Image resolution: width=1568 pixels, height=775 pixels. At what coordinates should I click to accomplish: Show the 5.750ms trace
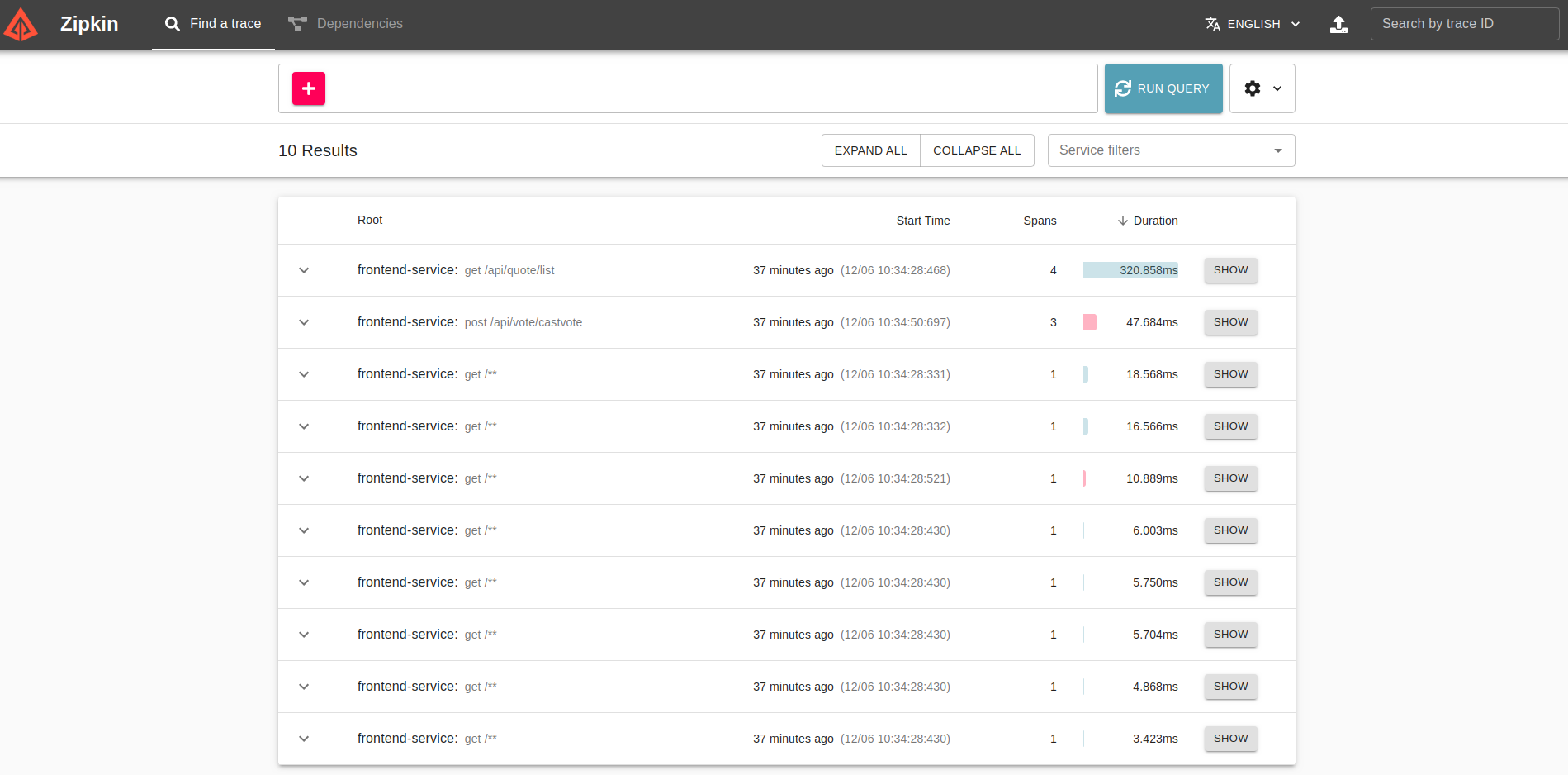coord(1230,582)
